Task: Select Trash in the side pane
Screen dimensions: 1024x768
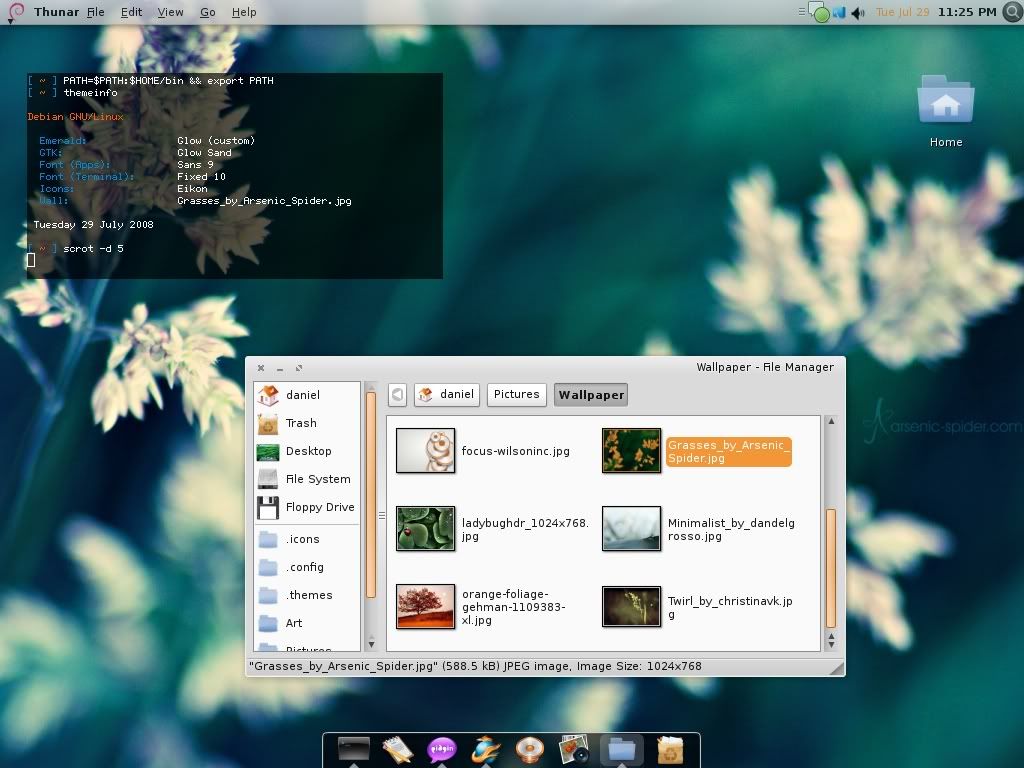Action: coord(300,423)
